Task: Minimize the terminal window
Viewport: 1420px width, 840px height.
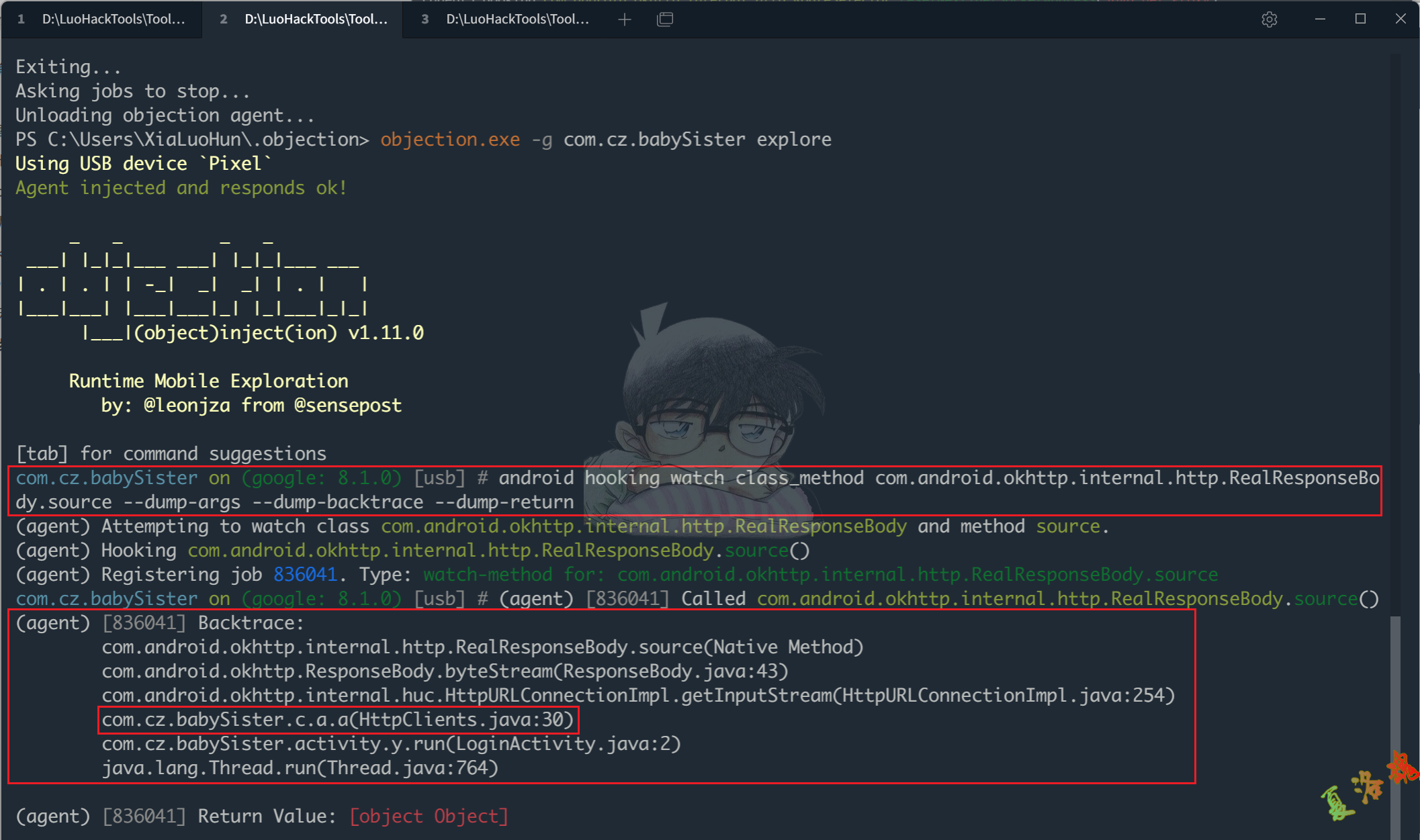Action: pyautogui.click(x=1319, y=19)
